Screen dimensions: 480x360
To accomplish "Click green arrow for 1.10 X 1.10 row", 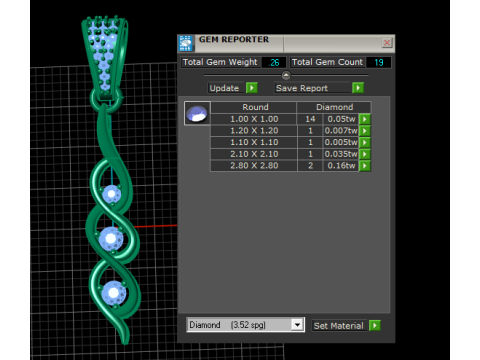I will (365, 142).
